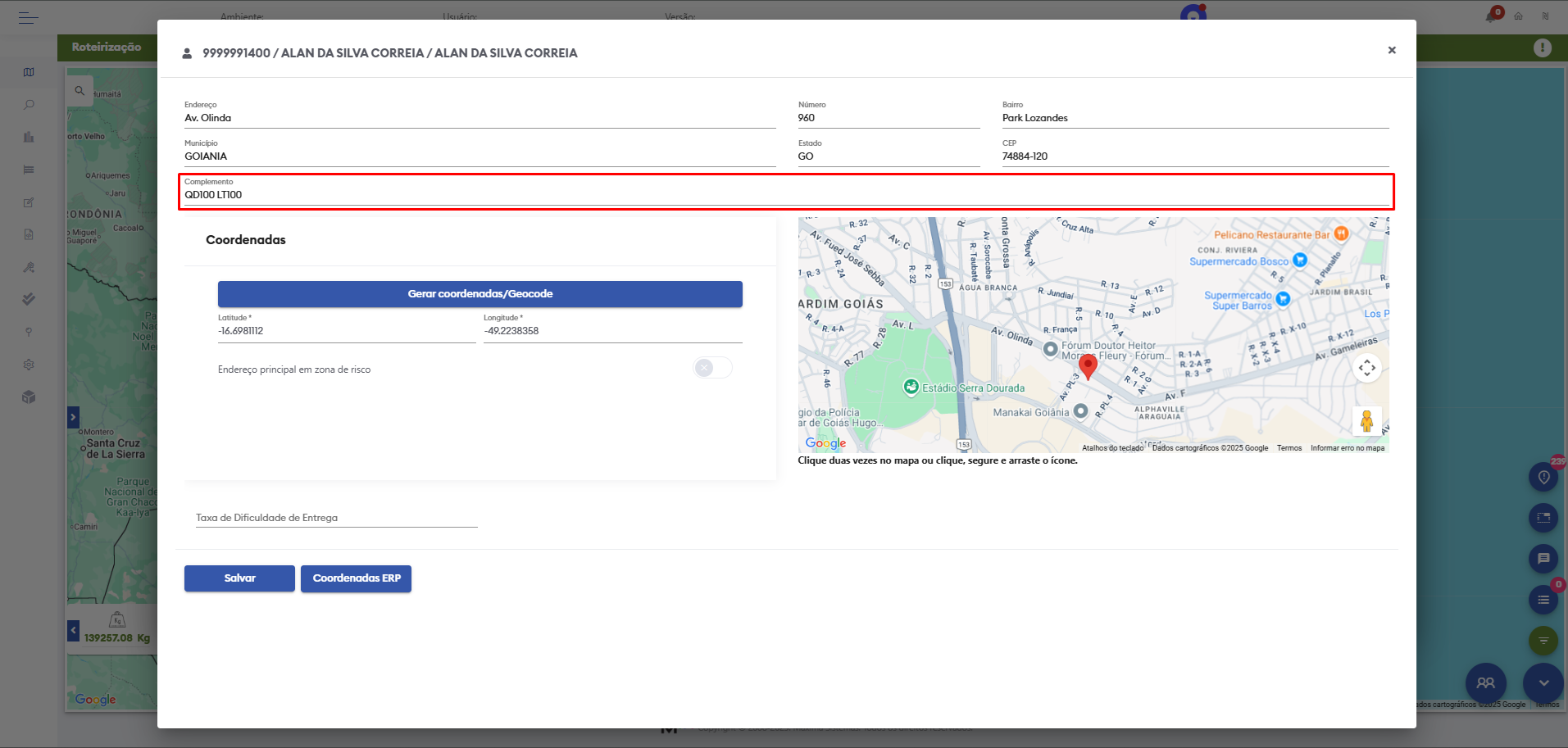The width and height of the screenshot is (1568, 748).
Task: Focus the Taxa de Dificuldade de Entrega field
Action: [x=336, y=518]
